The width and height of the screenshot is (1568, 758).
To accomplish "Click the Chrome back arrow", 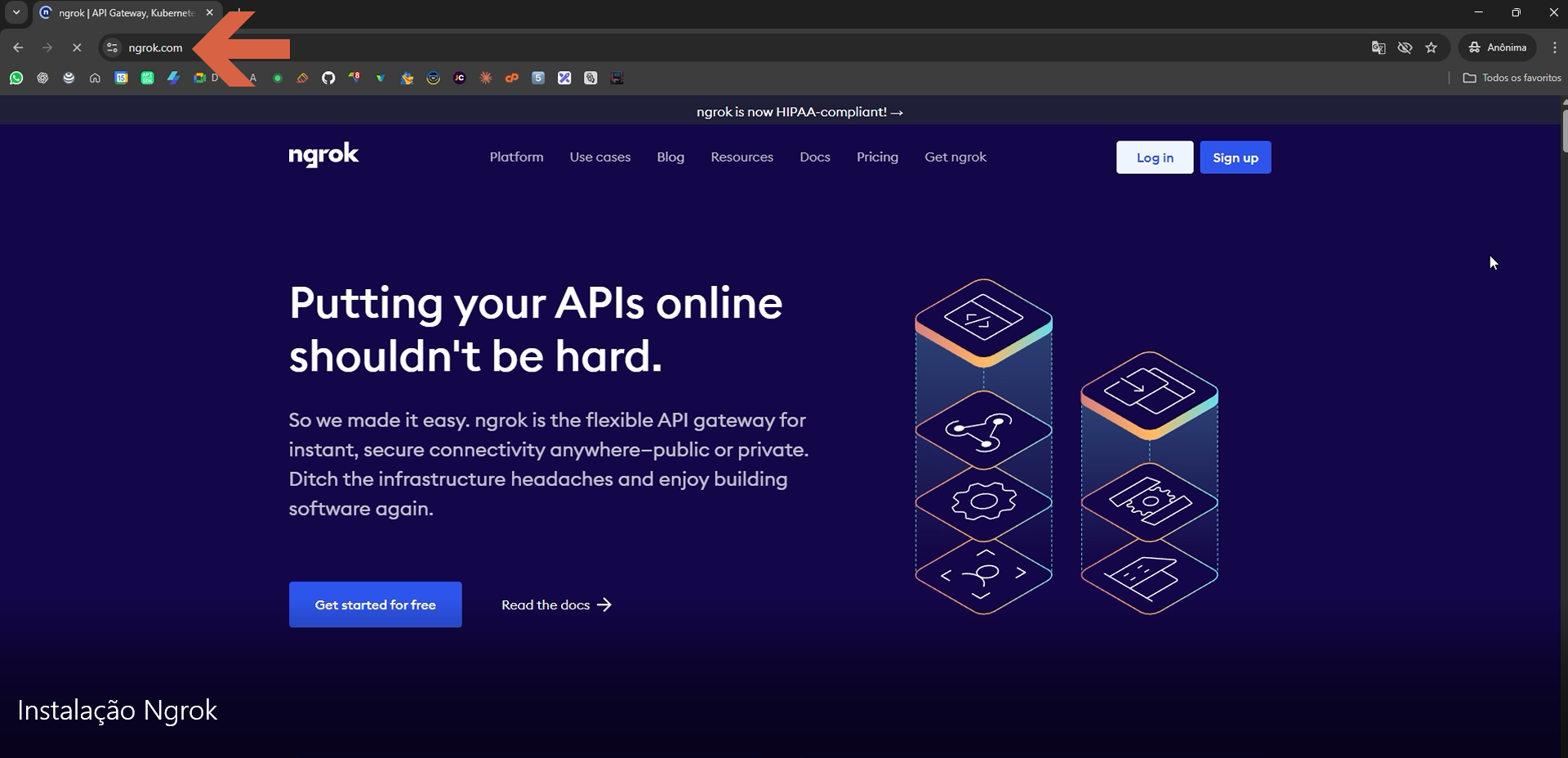I will pyautogui.click(x=18, y=47).
